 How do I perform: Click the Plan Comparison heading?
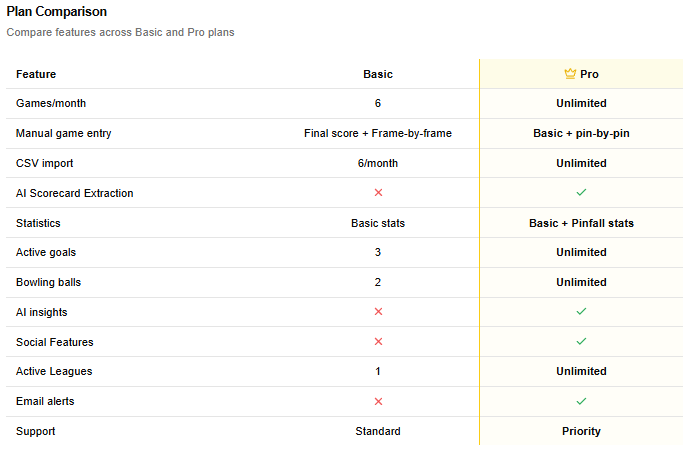(x=57, y=12)
